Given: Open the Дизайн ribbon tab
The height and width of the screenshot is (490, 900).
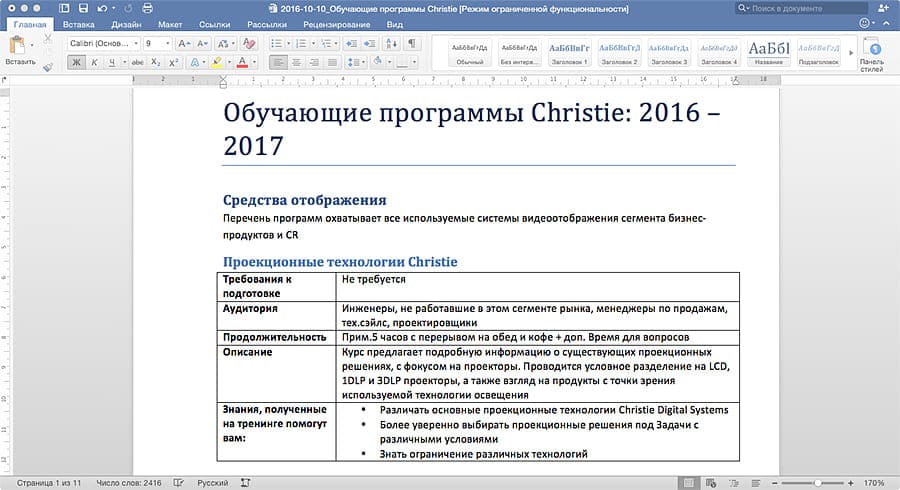Looking at the screenshot, I should pyautogui.click(x=126, y=25).
